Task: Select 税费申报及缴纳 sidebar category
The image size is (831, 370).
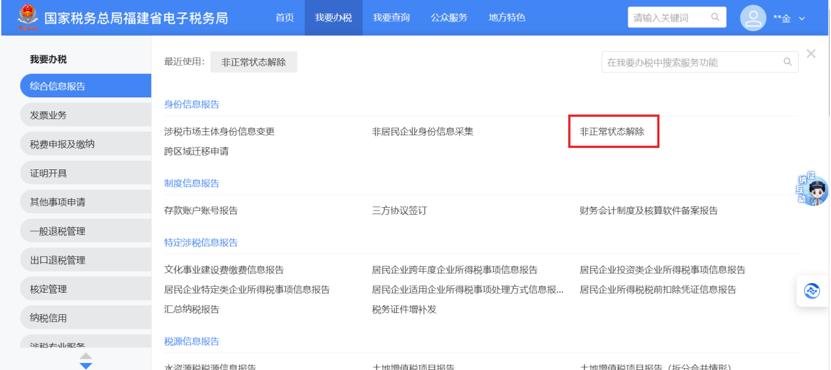Action: point(85,144)
